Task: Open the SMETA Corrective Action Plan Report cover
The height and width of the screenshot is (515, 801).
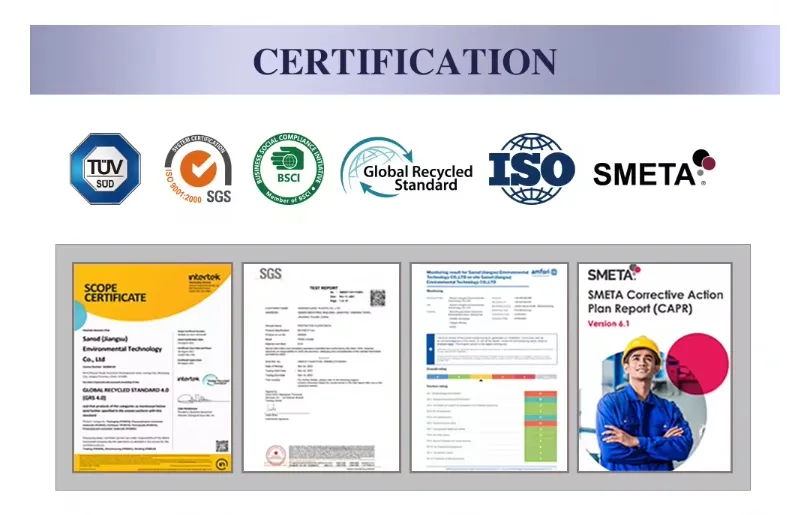Action: click(655, 367)
